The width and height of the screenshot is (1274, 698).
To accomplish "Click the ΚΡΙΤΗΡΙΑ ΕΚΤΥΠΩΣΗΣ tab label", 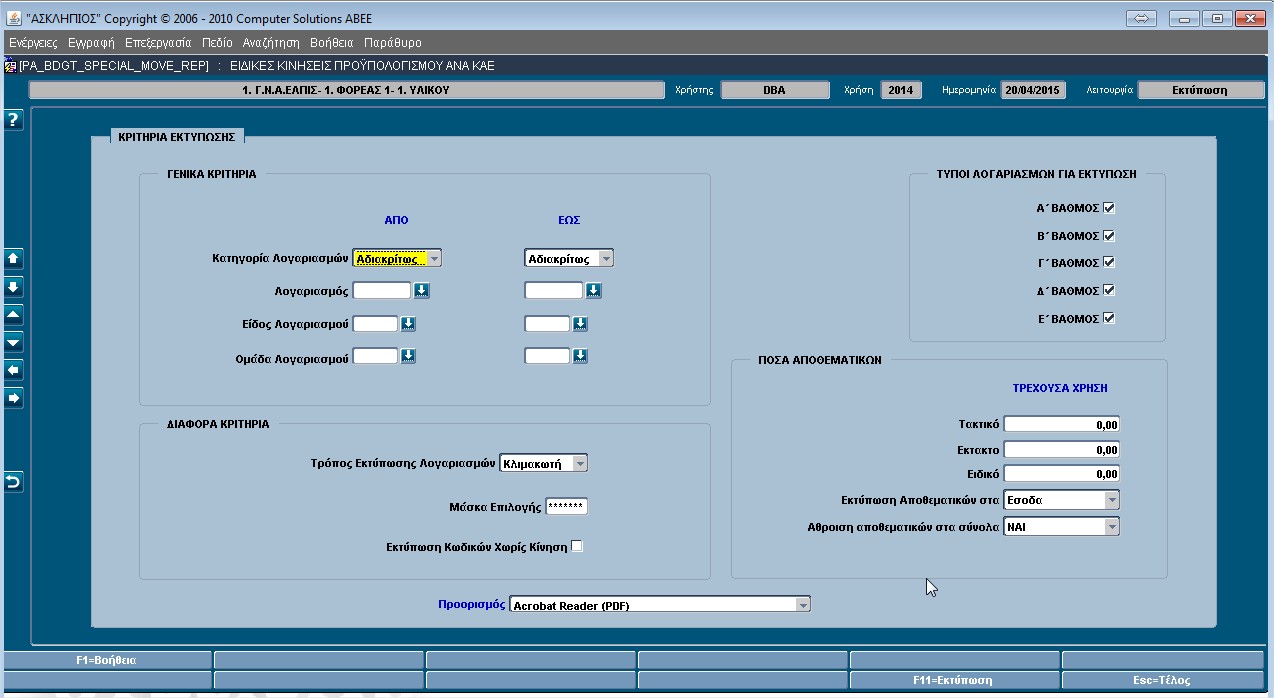I will (x=176, y=137).
